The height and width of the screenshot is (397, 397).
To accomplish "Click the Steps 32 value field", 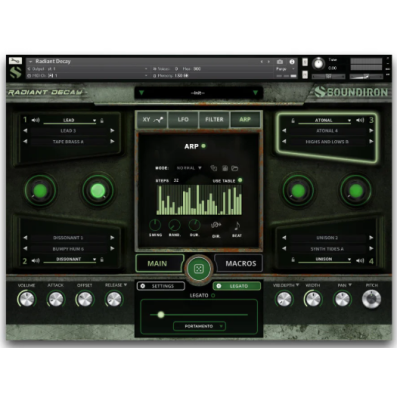I will pos(176,180).
